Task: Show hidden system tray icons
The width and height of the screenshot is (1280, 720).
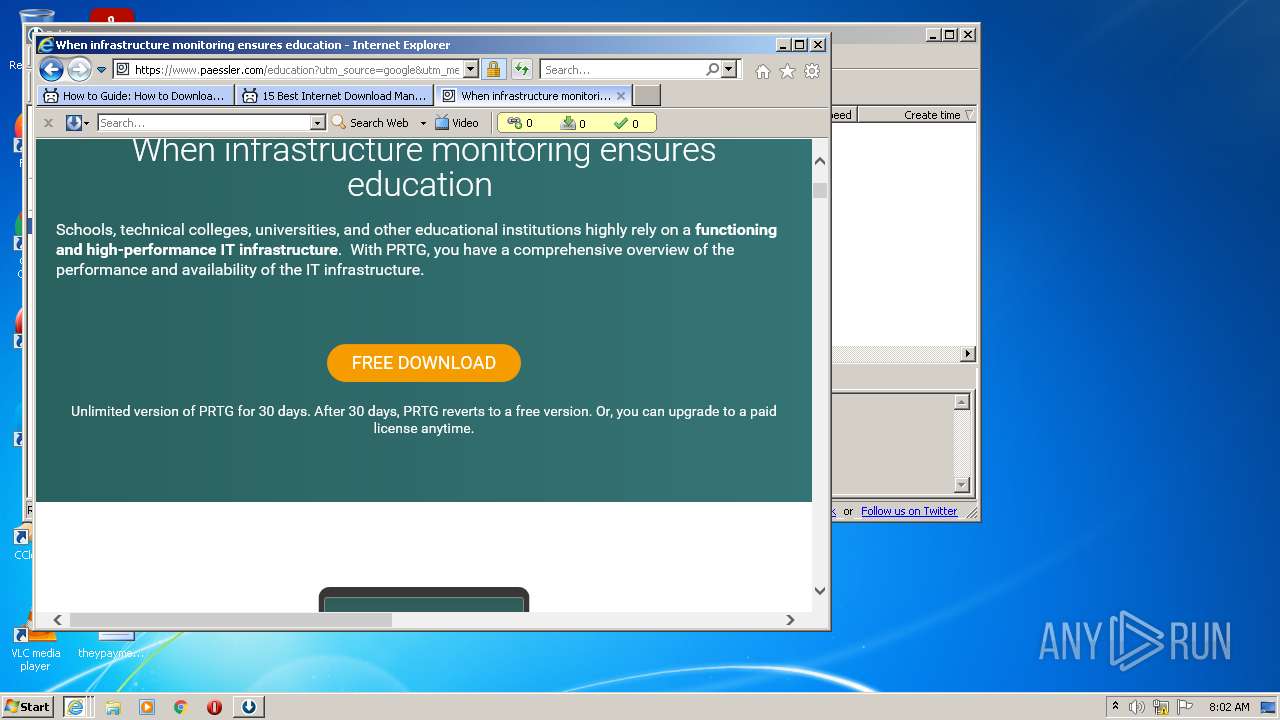Action: [x=1115, y=706]
